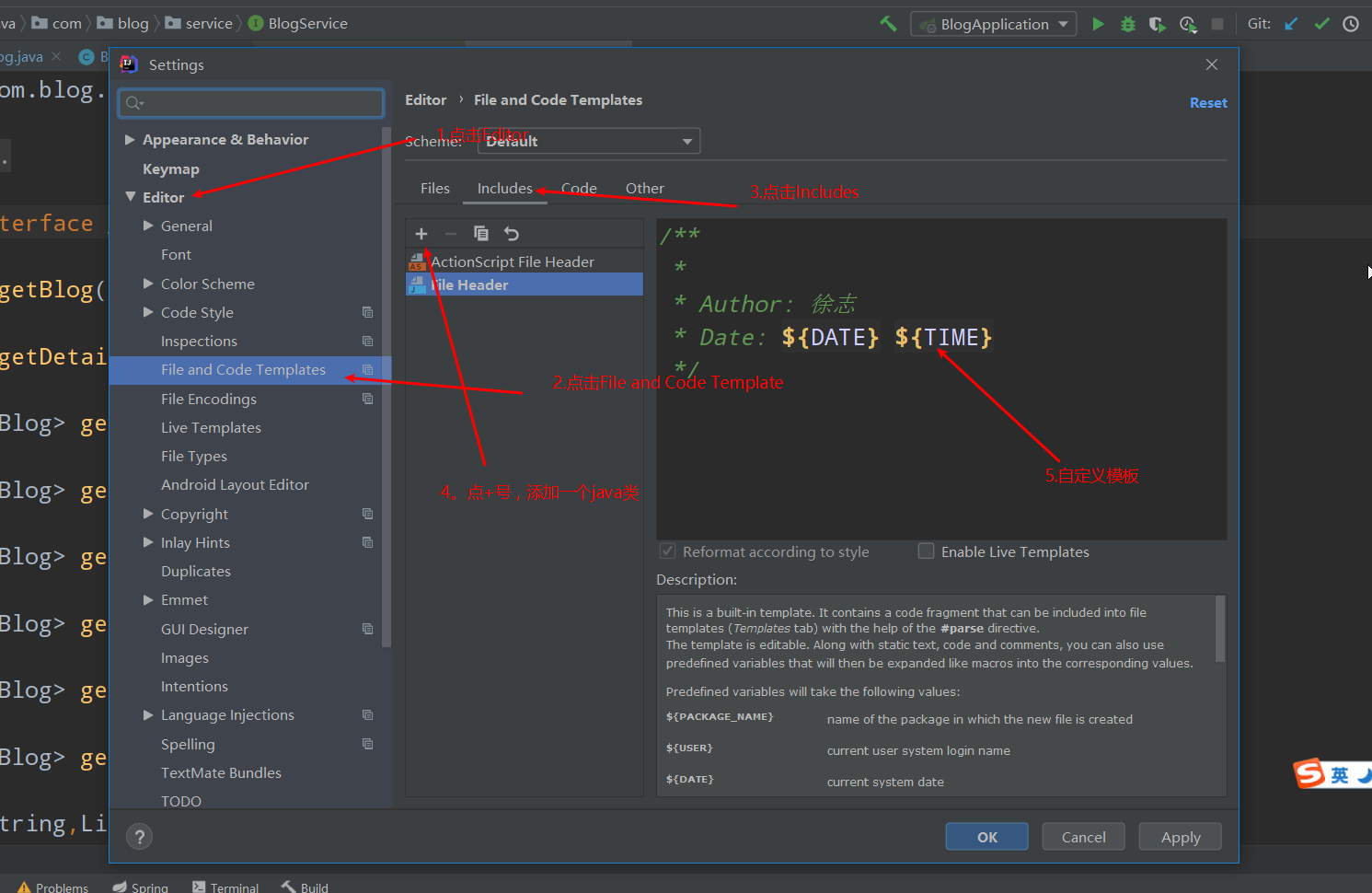The height and width of the screenshot is (893, 1372).
Task: Click the settings search field
Action: (251, 103)
